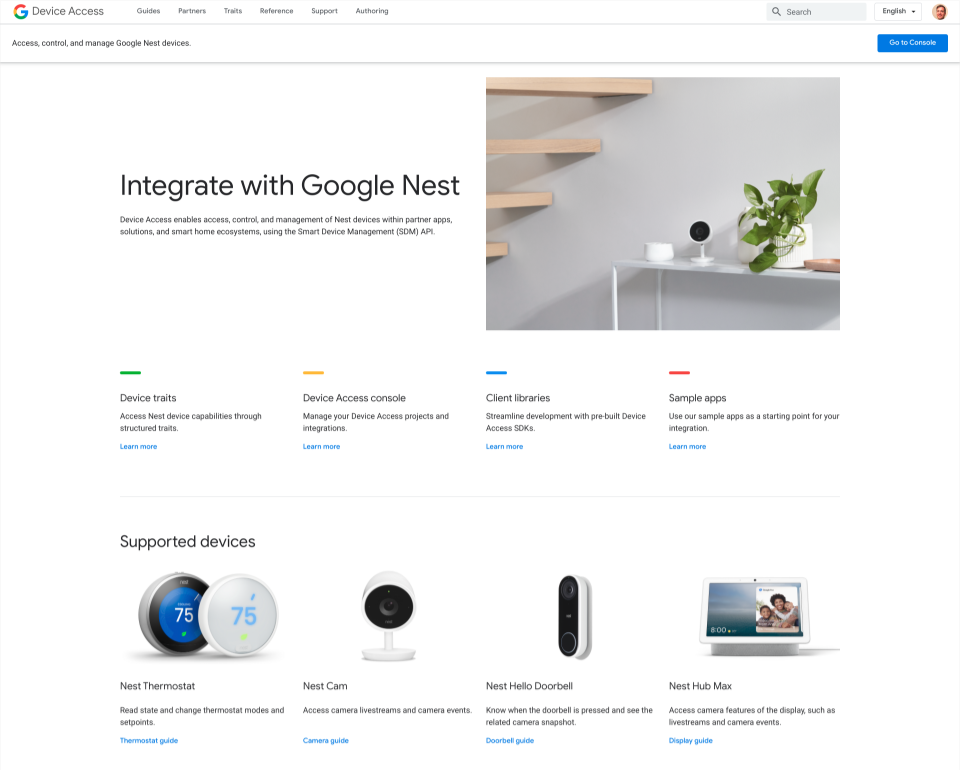The image size is (960, 770).
Task: Click into the Search field
Action: point(816,12)
